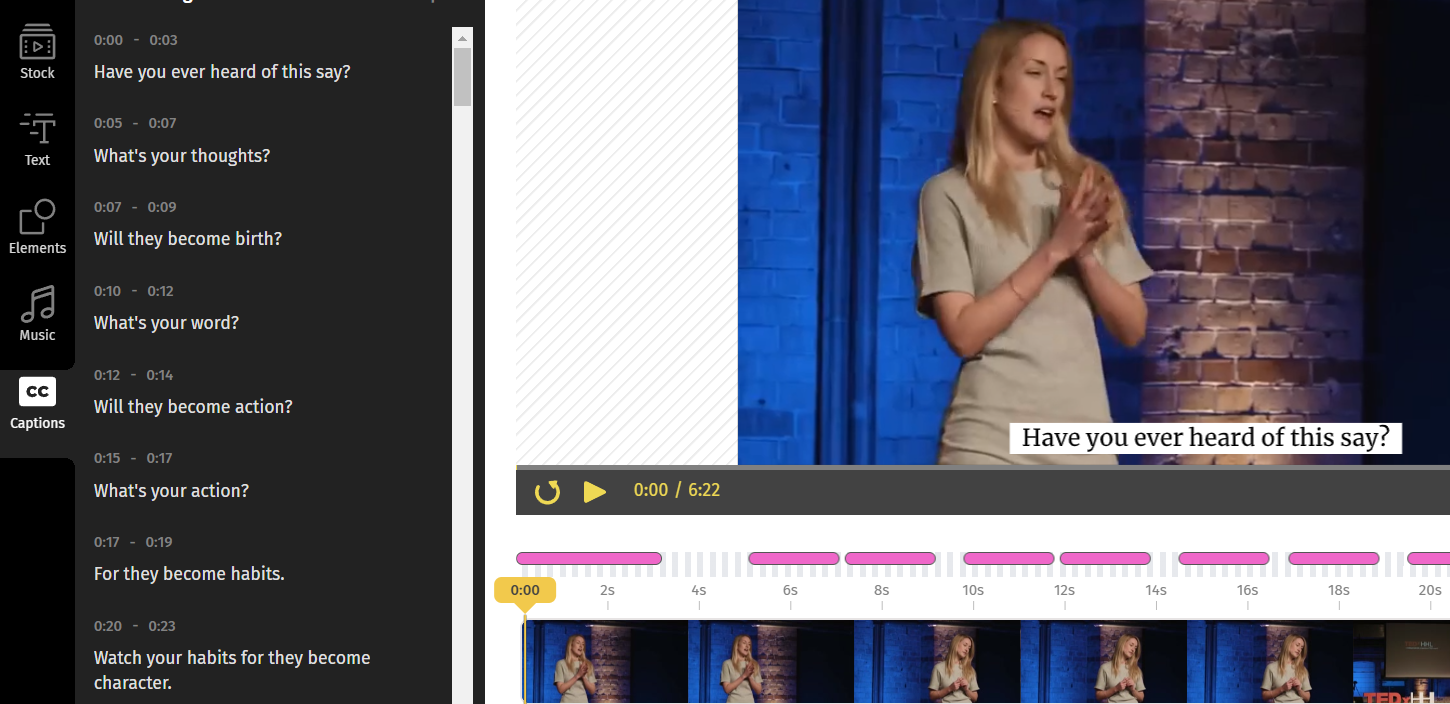Open the Elements panel
Viewport: 1450px width, 704px height.
37,227
